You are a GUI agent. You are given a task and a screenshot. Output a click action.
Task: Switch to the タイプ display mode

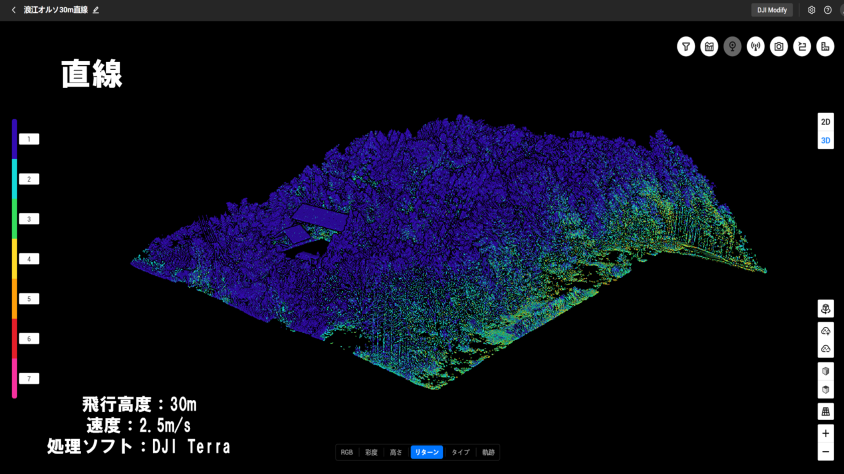pyautogui.click(x=460, y=453)
